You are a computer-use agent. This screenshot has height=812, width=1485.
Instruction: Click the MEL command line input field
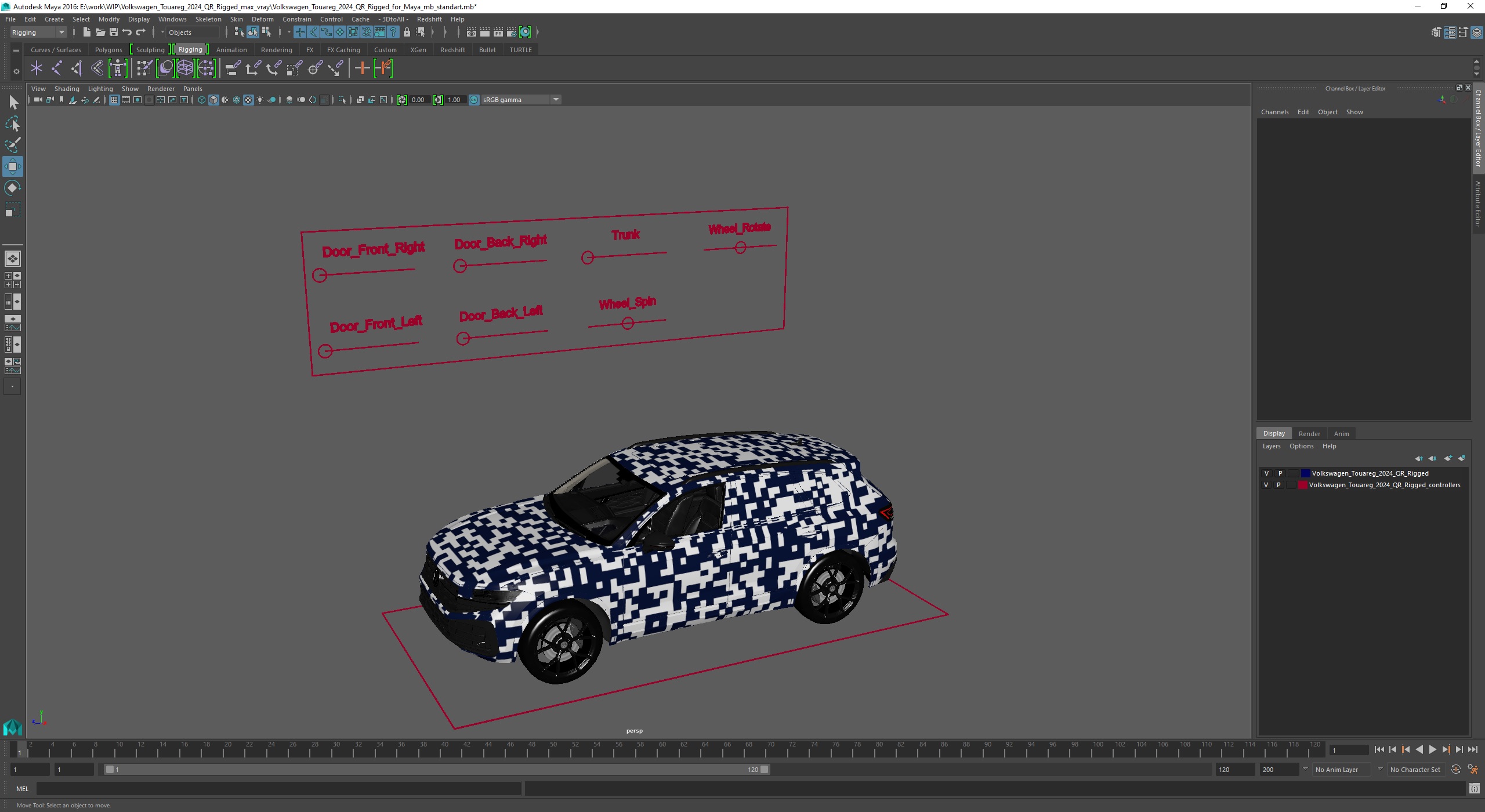click(278, 789)
